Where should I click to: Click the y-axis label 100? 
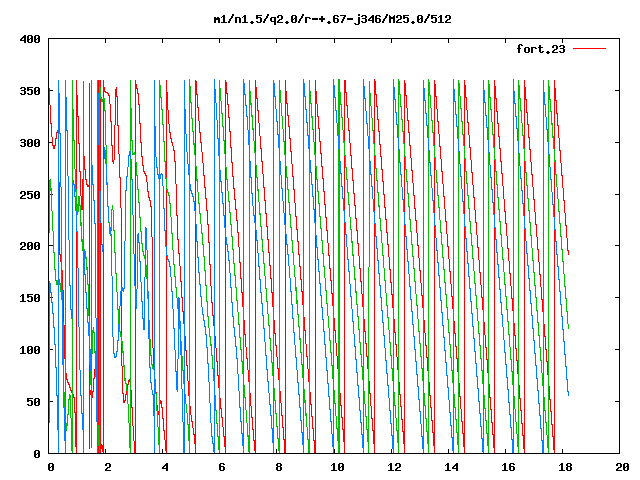30,350
